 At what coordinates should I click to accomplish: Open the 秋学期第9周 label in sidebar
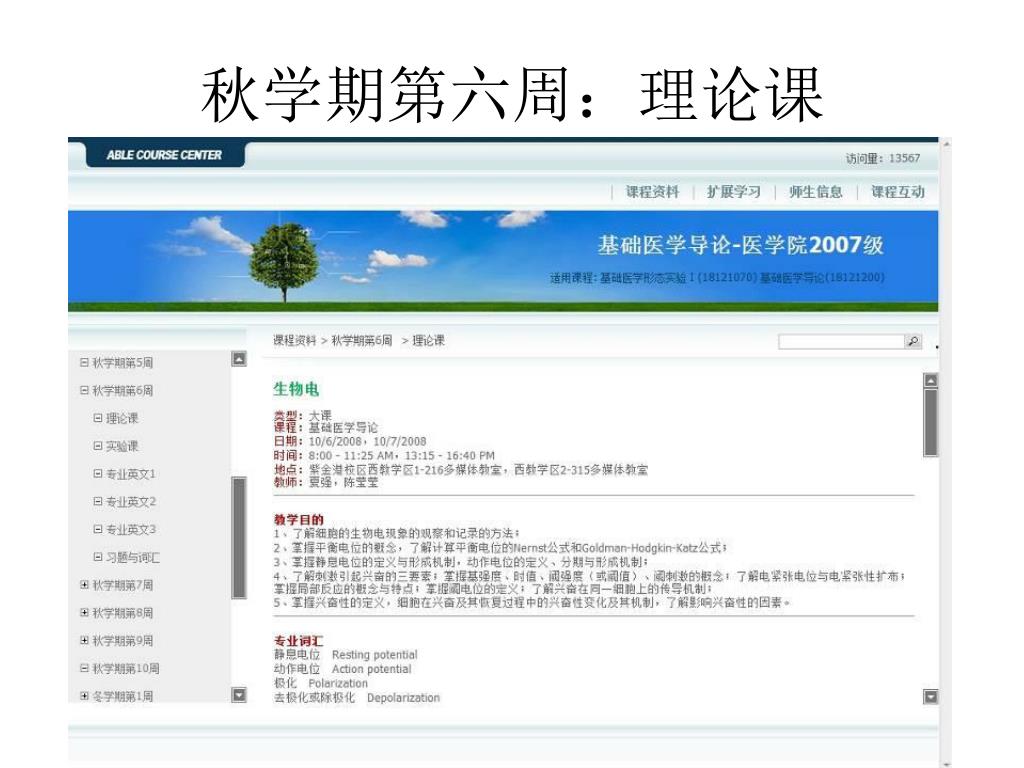point(123,641)
